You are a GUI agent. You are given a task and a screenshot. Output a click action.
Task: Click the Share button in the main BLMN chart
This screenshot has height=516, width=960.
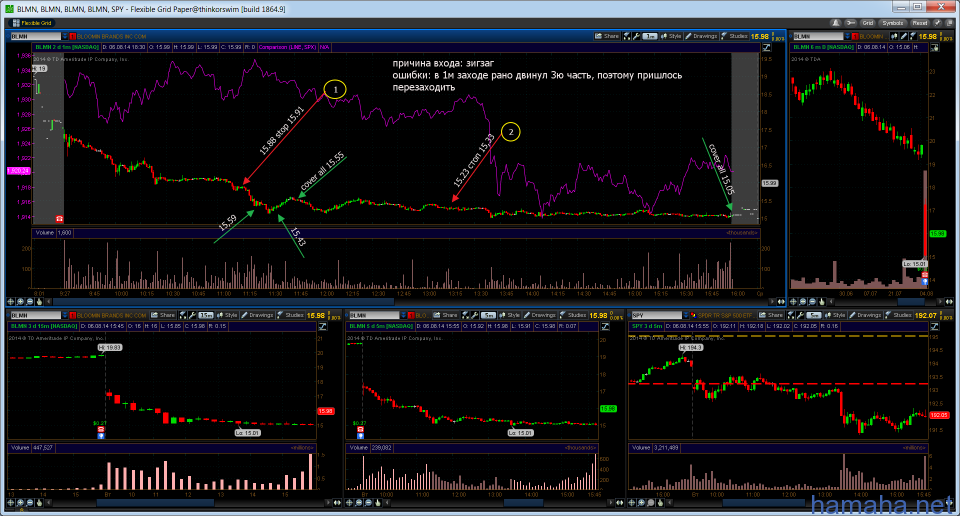(607, 36)
